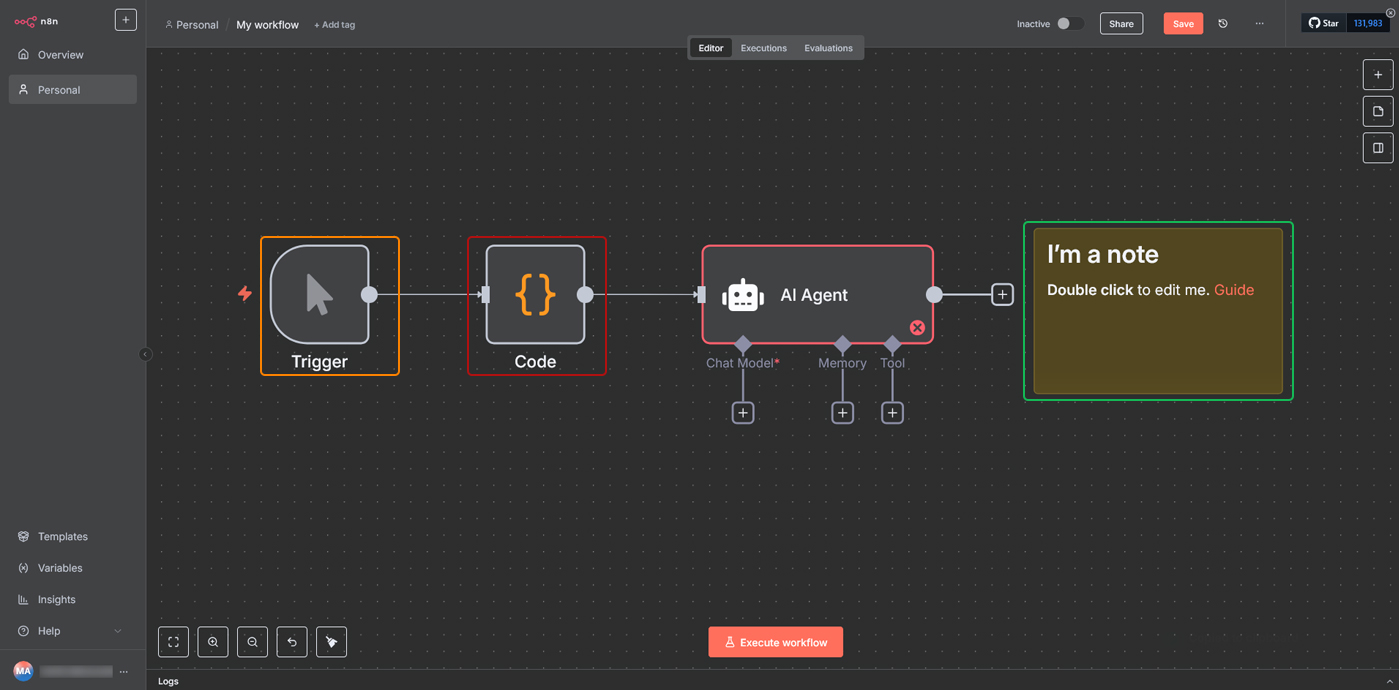Open the workflow history clock icon
Viewport: 1399px width, 690px height.
tap(1223, 24)
